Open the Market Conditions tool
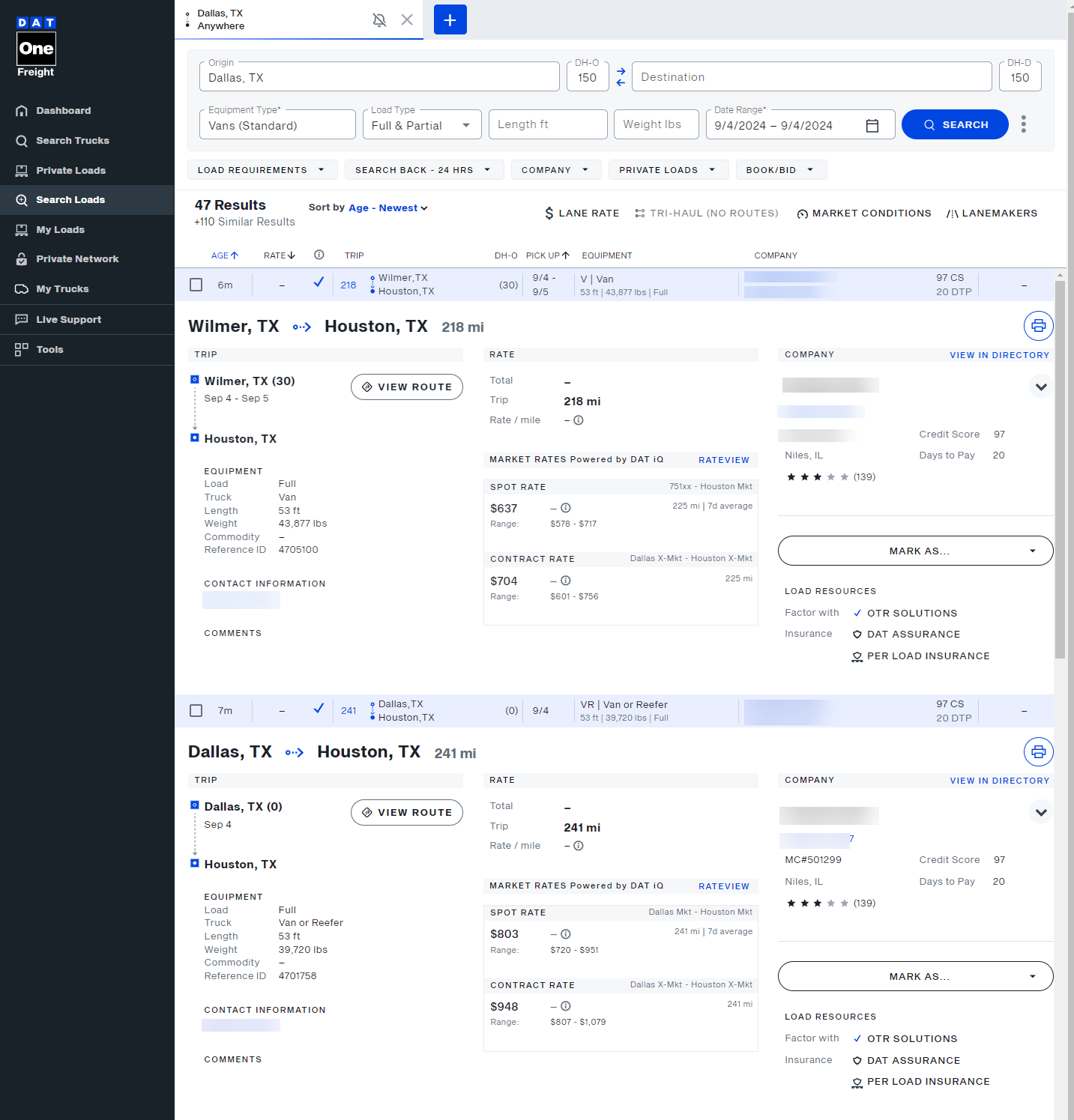 (864, 214)
